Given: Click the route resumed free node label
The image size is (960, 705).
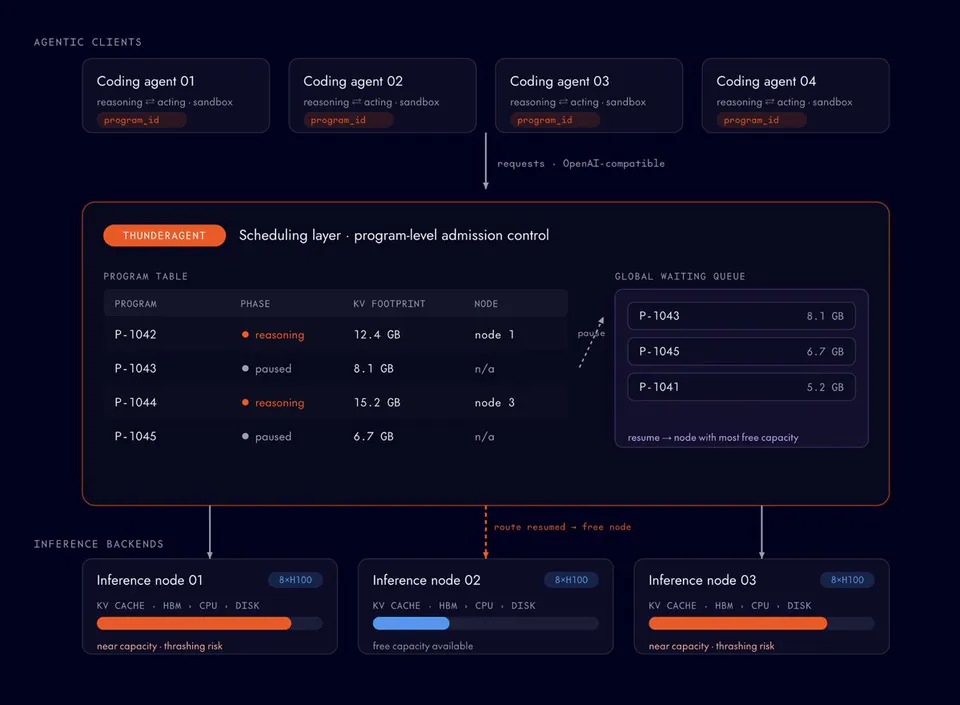Looking at the screenshot, I should coord(562,527).
